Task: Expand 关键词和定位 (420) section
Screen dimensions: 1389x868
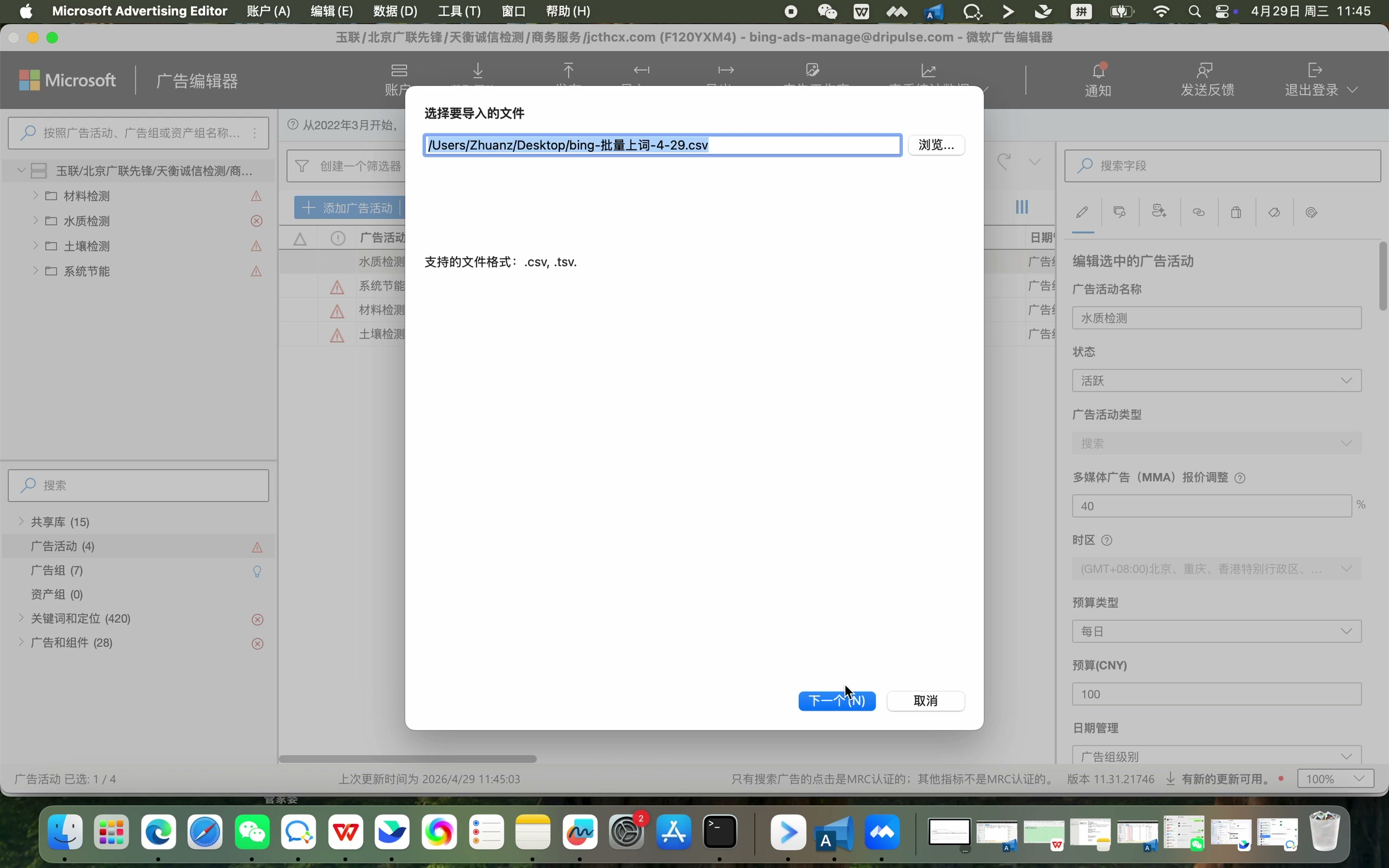Action: 21,618
